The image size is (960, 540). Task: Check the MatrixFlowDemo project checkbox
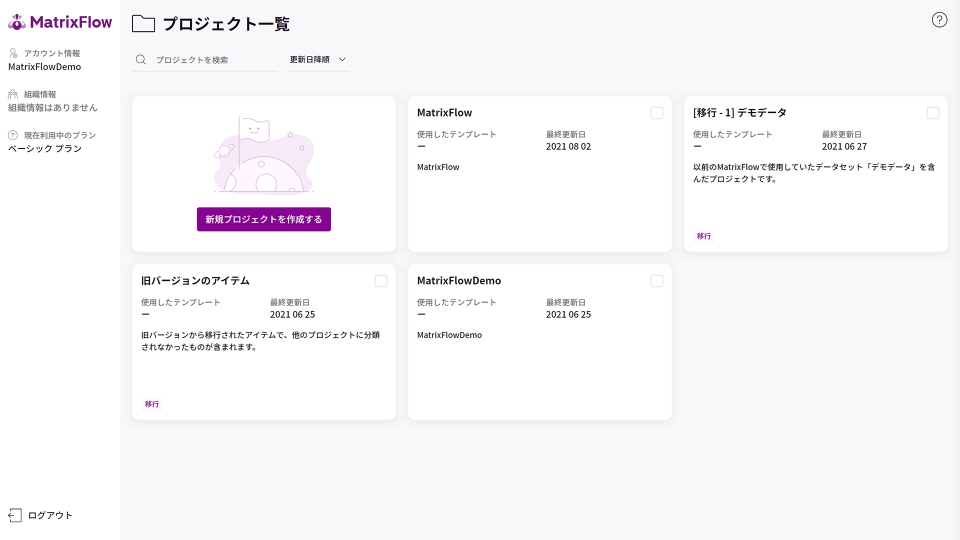point(657,281)
